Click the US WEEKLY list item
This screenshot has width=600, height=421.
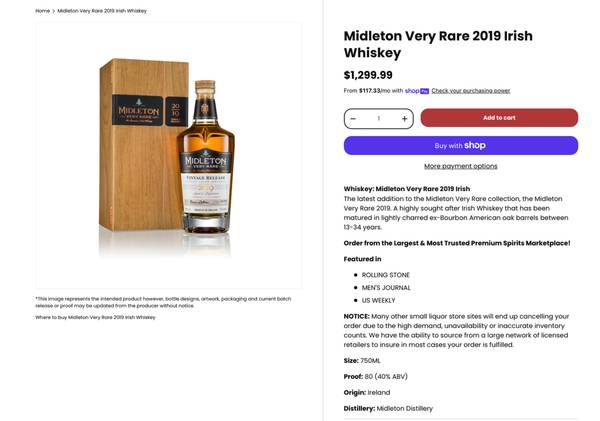[x=379, y=301]
